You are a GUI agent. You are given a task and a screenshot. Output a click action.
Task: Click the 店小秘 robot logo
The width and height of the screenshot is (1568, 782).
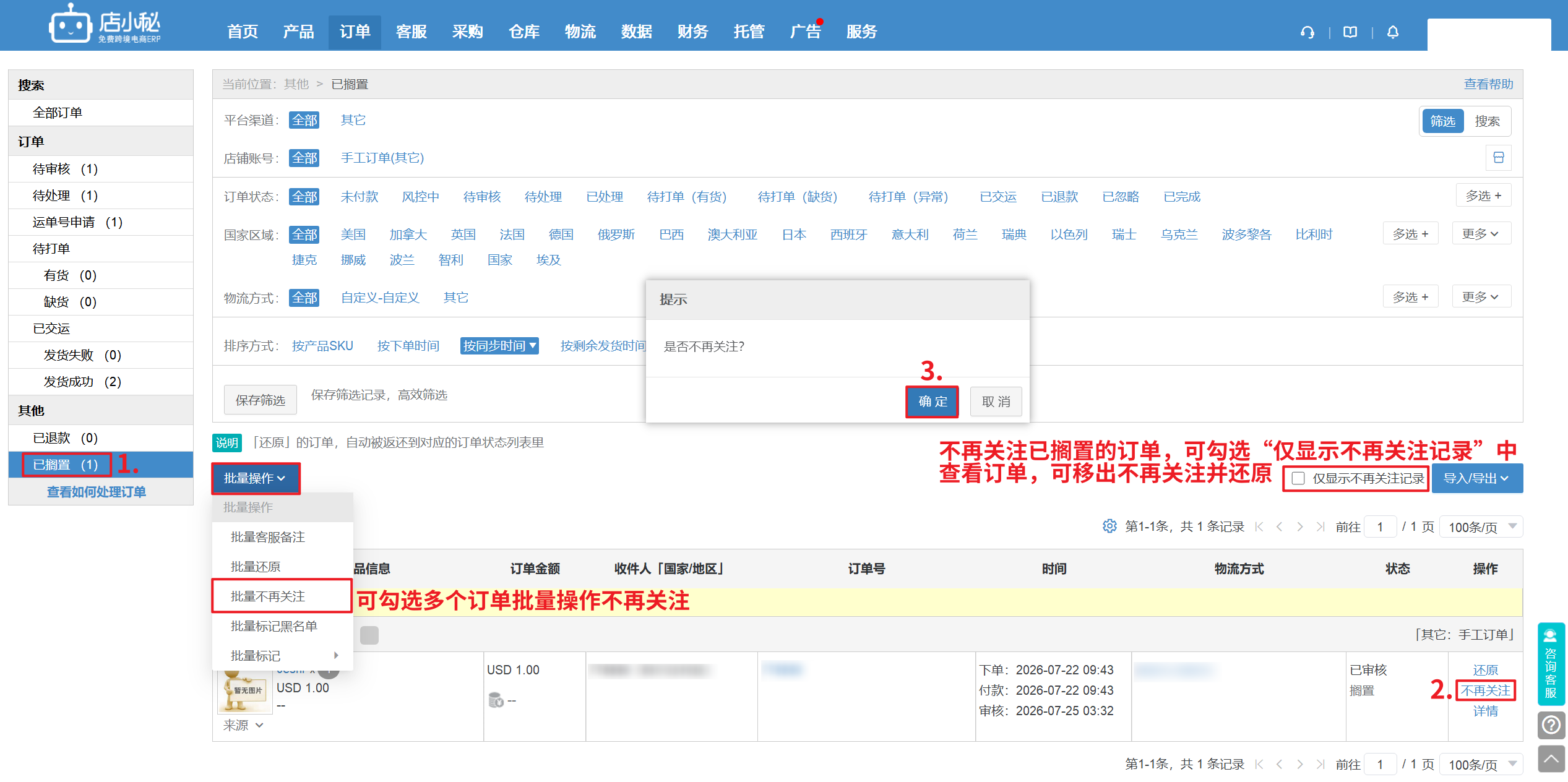[71, 25]
